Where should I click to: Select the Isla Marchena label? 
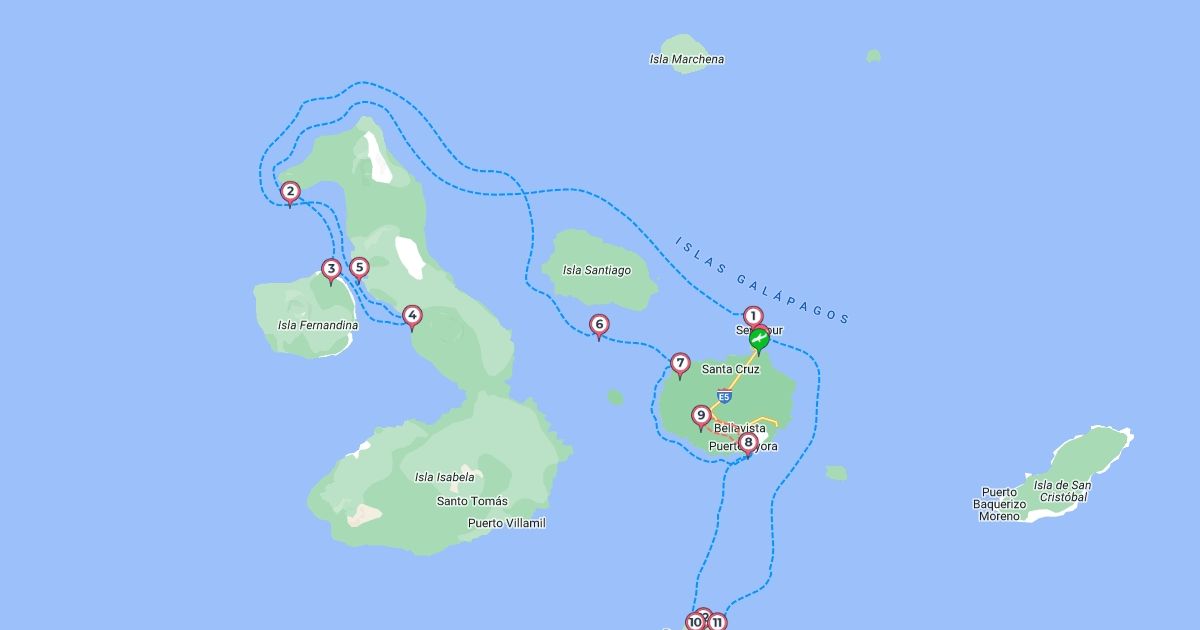coord(687,59)
